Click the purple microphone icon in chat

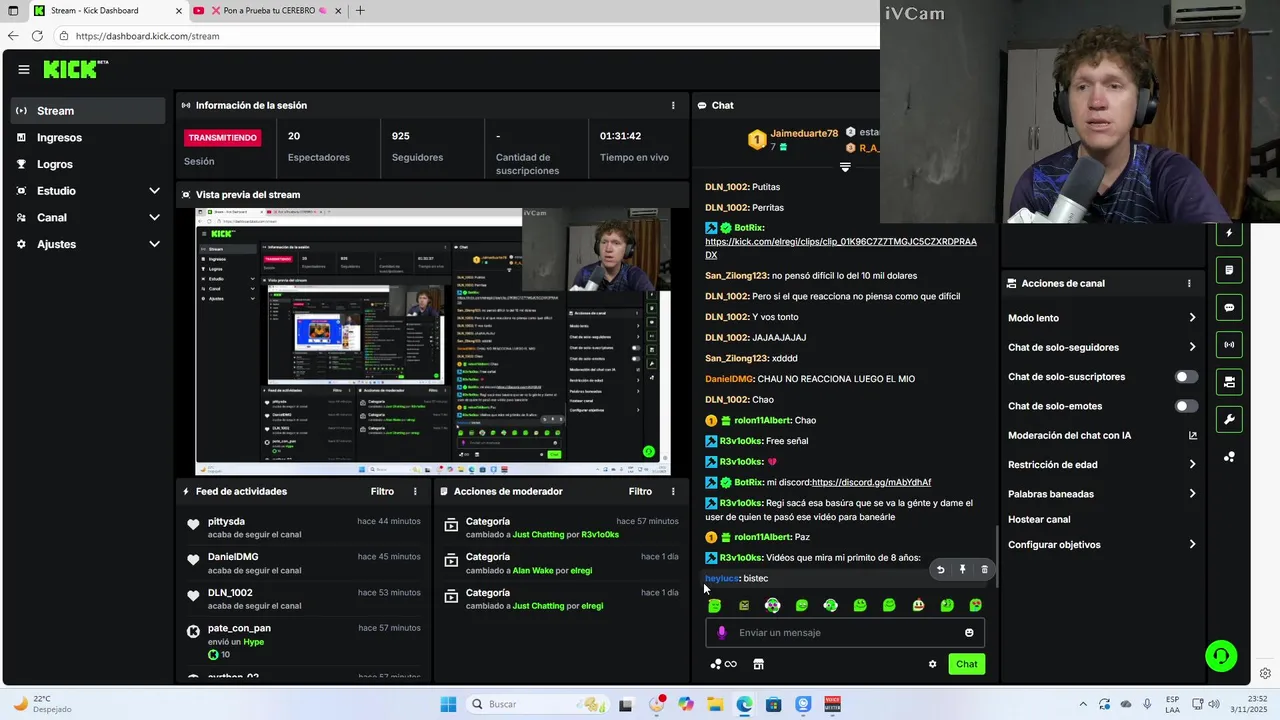tap(721, 632)
